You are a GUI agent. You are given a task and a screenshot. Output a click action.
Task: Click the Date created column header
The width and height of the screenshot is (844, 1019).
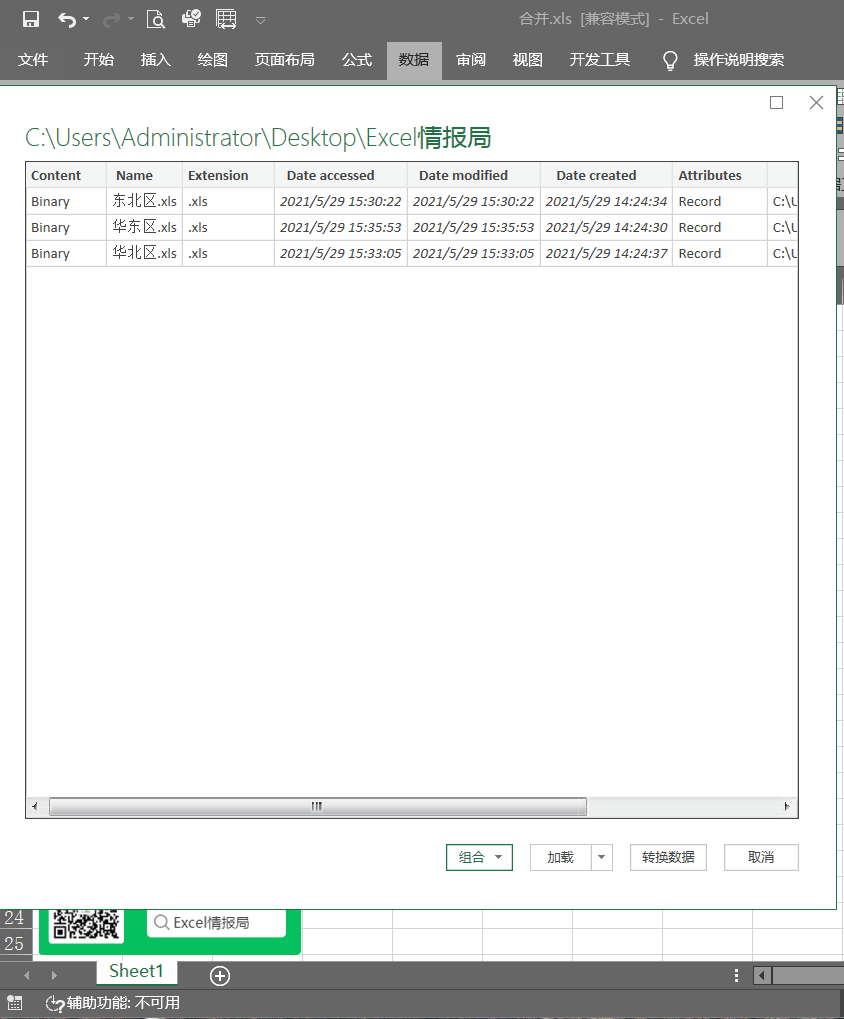[x=606, y=175]
